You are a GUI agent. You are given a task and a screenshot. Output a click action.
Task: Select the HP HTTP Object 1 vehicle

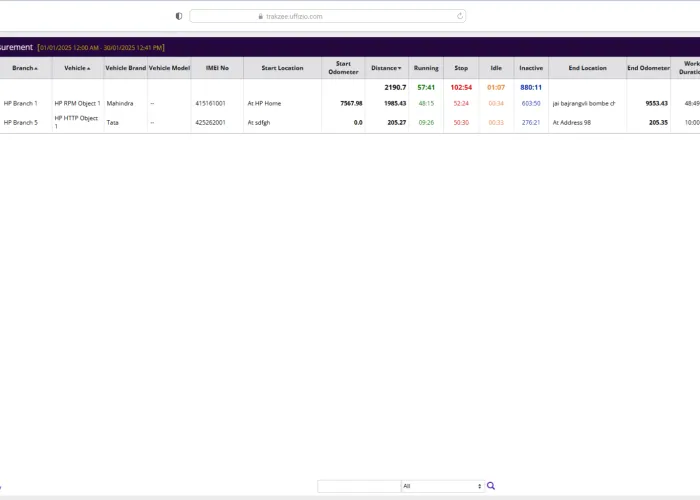tap(77, 122)
